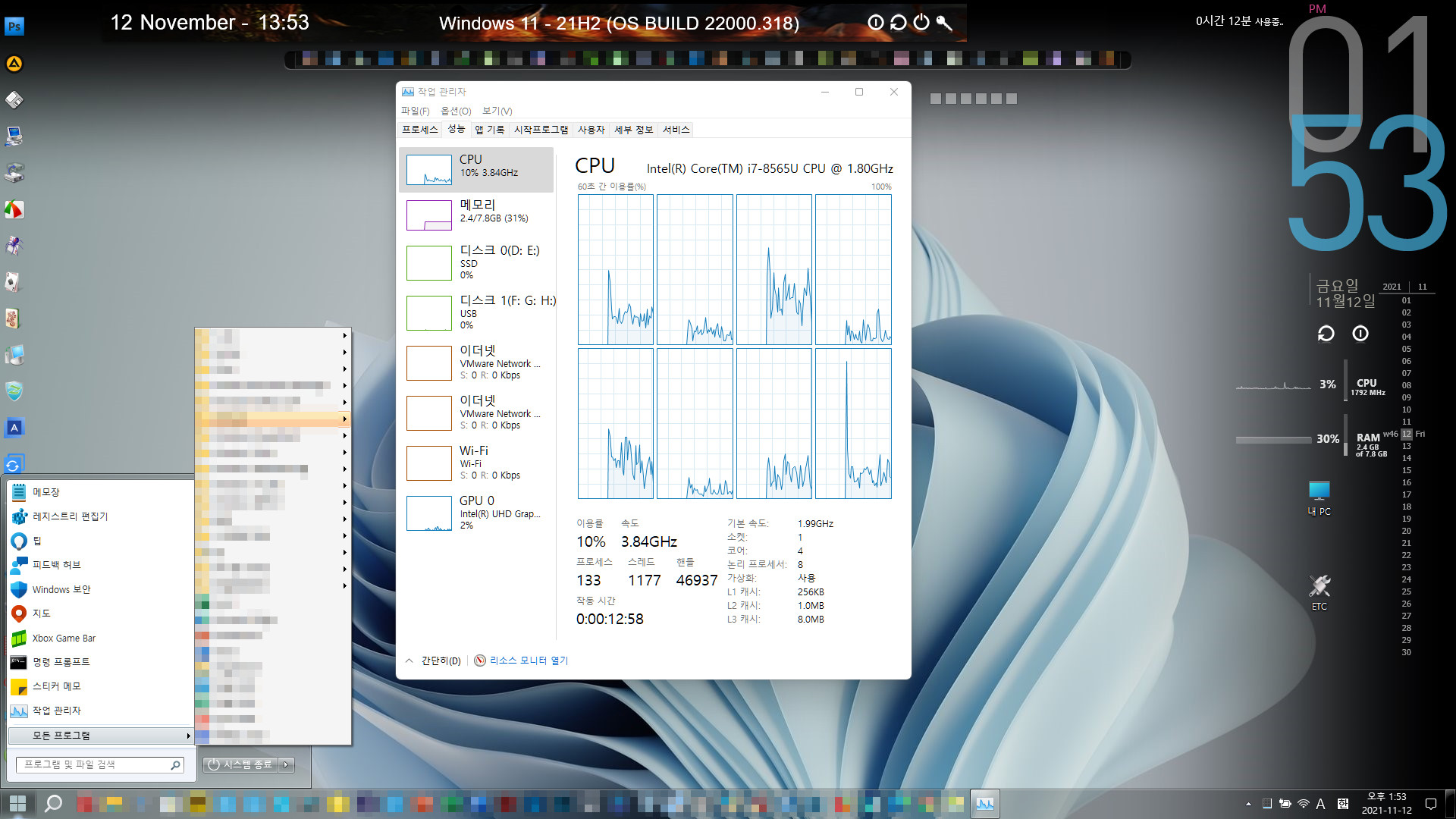Show hidden tray icons chevron
1456x819 pixels.
pos(1248,804)
